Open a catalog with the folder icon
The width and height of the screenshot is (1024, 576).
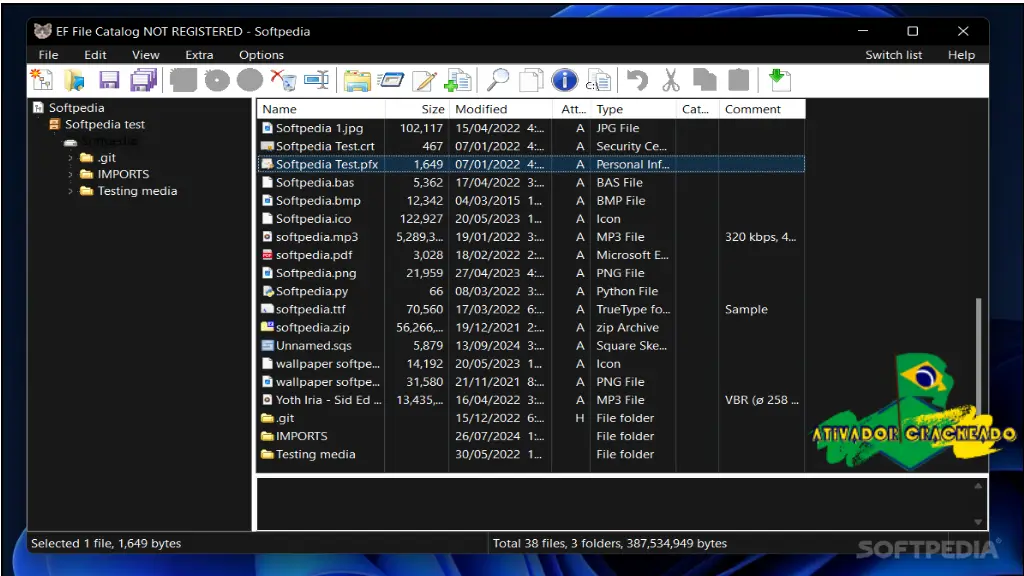(x=74, y=80)
